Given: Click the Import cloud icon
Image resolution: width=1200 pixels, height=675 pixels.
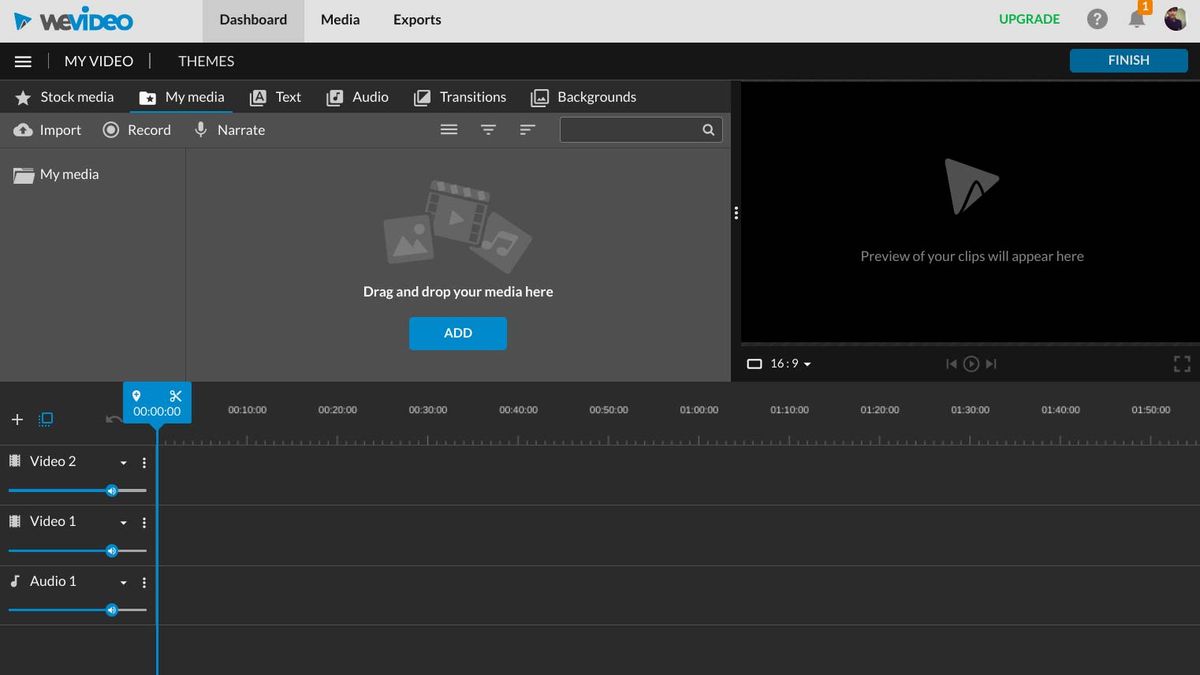Looking at the screenshot, I should (x=24, y=129).
